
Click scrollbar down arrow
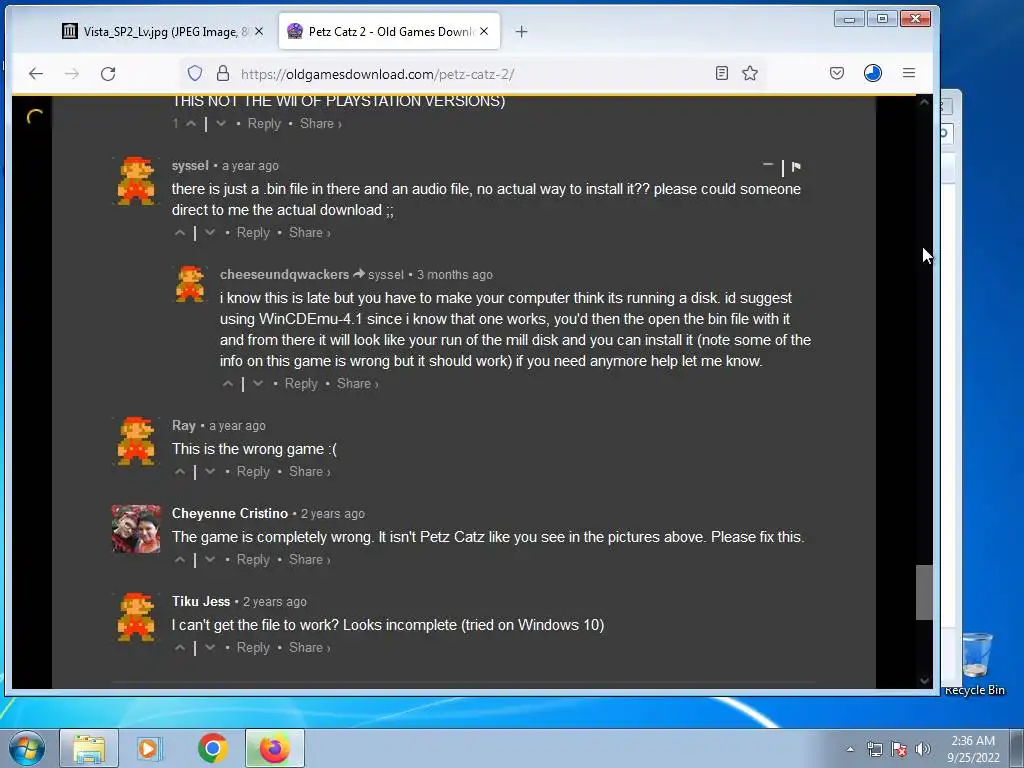923,680
